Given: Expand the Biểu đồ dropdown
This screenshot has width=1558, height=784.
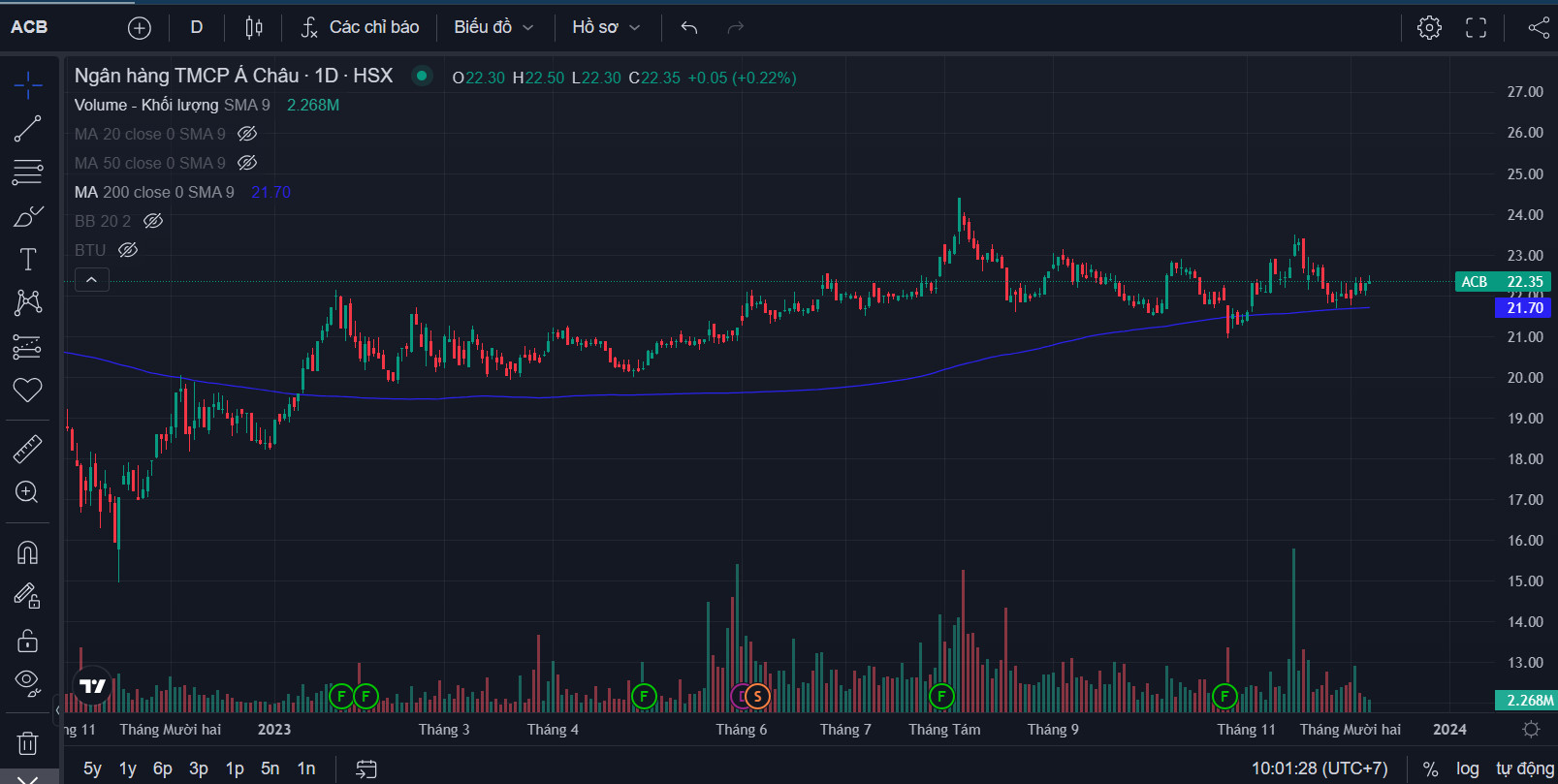Looking at the screenshot, I should coord(493,27).
